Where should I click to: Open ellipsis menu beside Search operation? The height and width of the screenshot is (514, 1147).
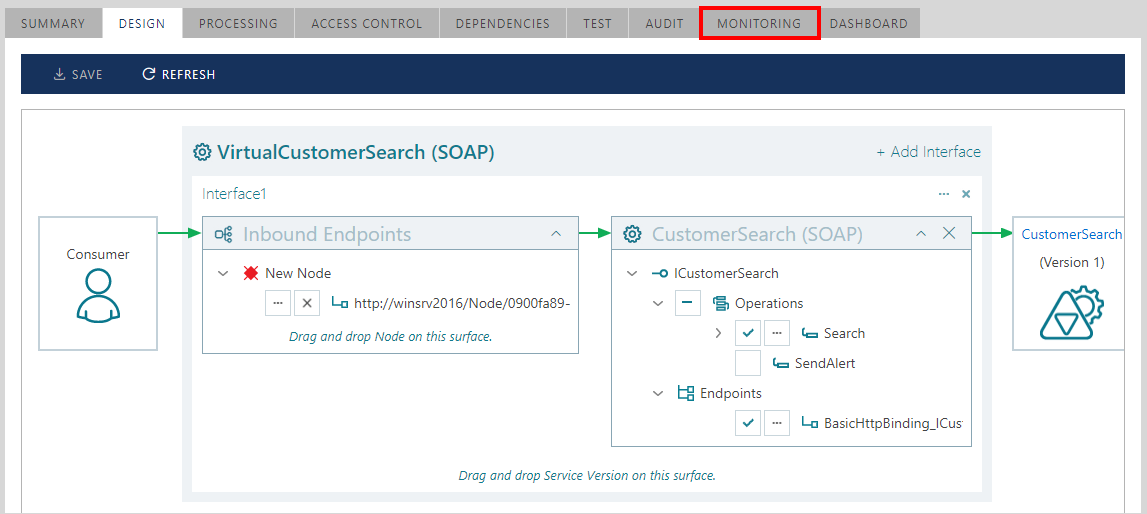click(777, 333)
